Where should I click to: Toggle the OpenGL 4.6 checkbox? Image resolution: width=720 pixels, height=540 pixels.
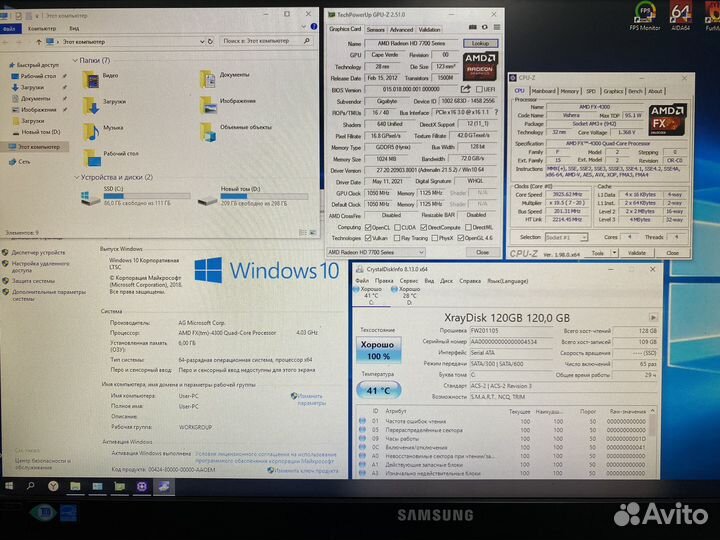click(x=461, y=238)
